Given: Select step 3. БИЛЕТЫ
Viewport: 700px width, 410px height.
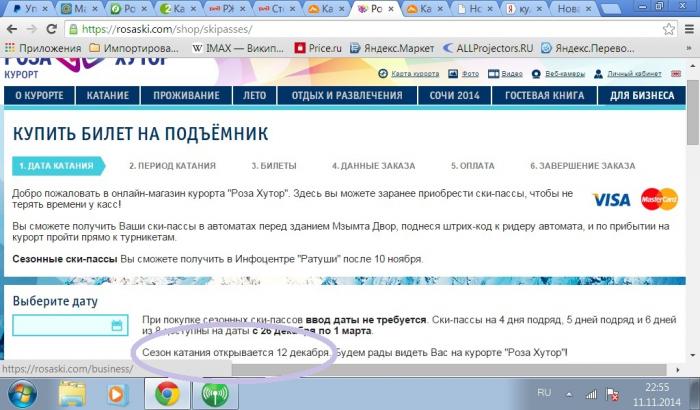Looking at the screenshot, I should (274, 166).
